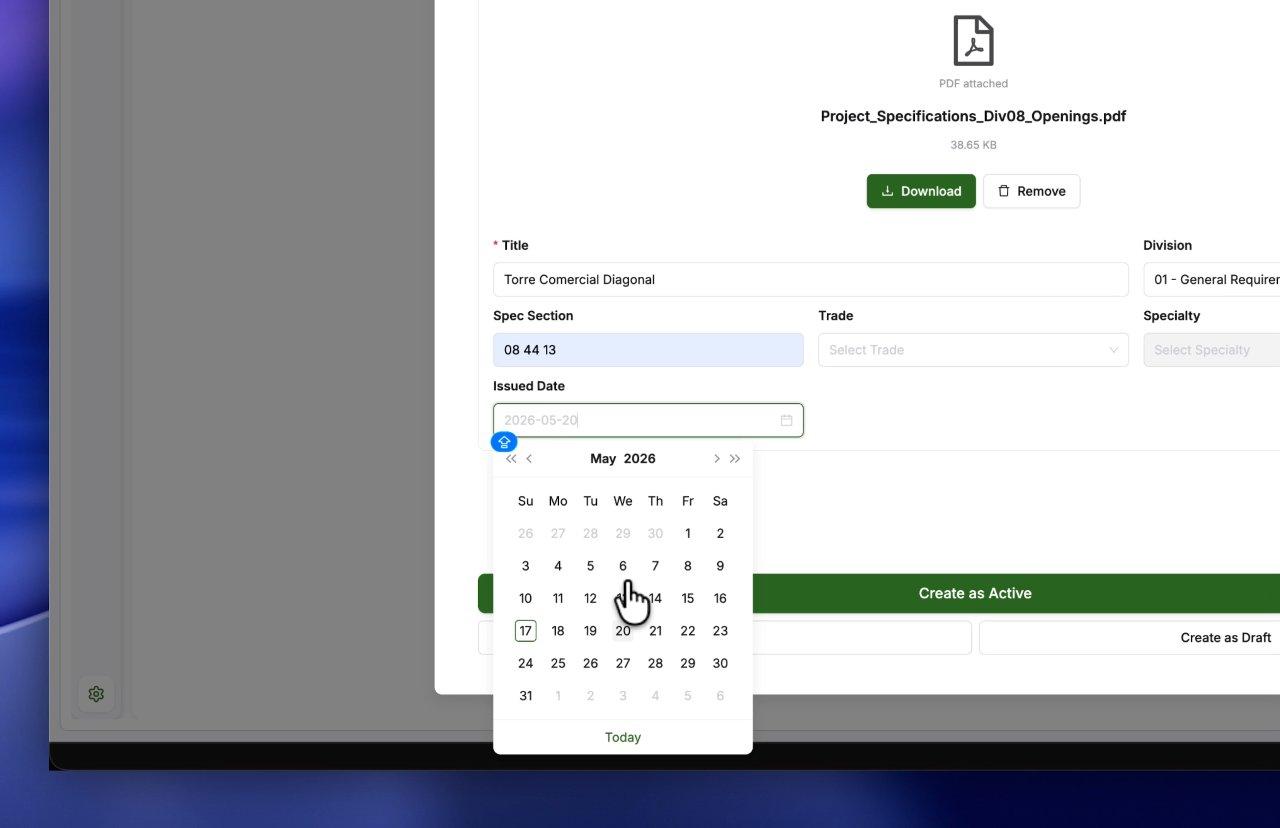The width and height of the screenshot is (1280, 828).
Task: Select May 16 in the calendar
Action: click(x=720, y=599)
